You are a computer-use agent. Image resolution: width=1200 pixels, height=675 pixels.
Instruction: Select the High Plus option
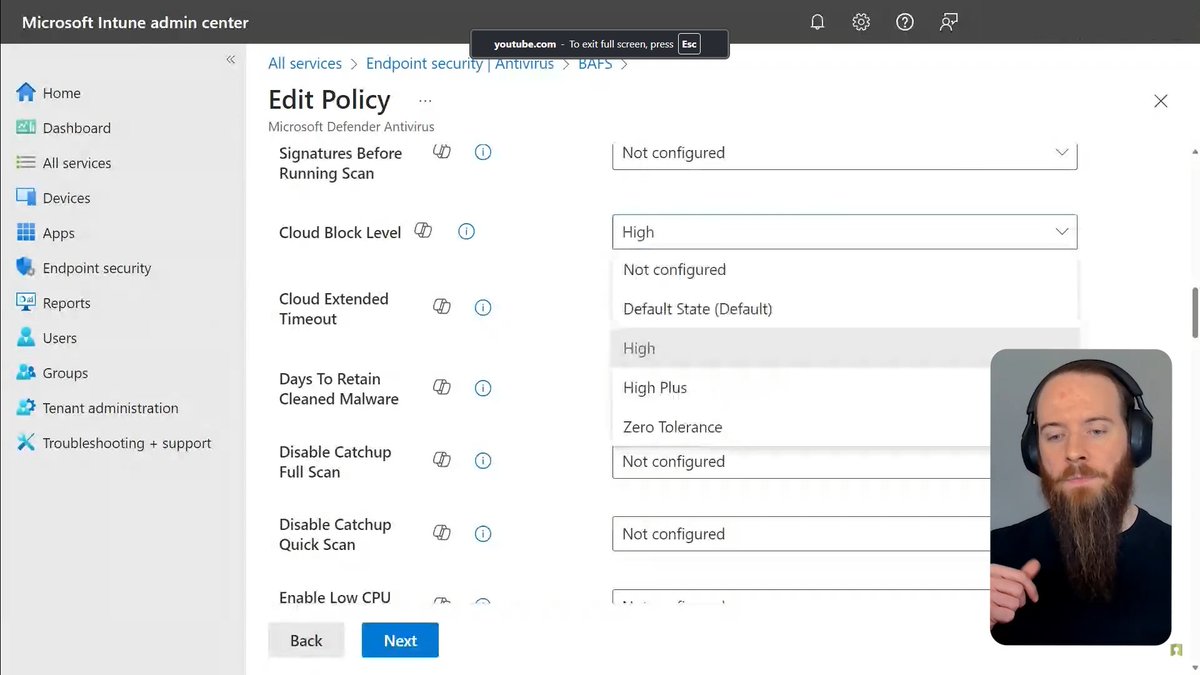pyautogui.click(x=801, y=388)
